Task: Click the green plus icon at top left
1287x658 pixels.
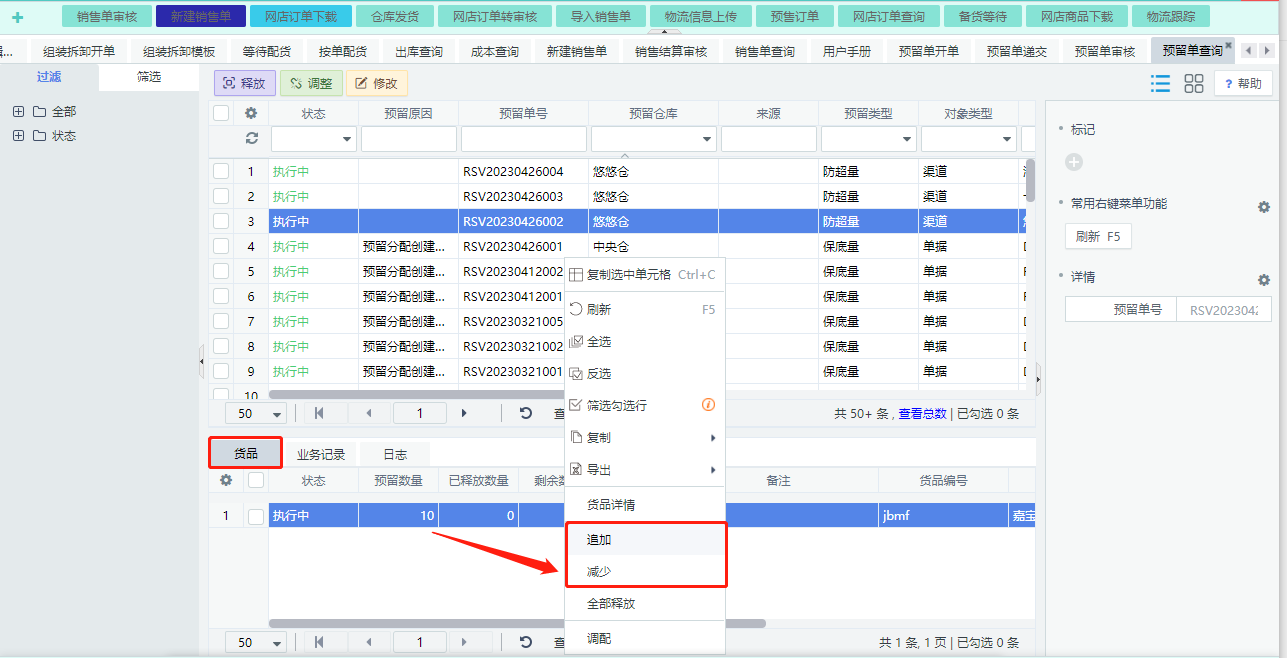Action: coord(17,17)
